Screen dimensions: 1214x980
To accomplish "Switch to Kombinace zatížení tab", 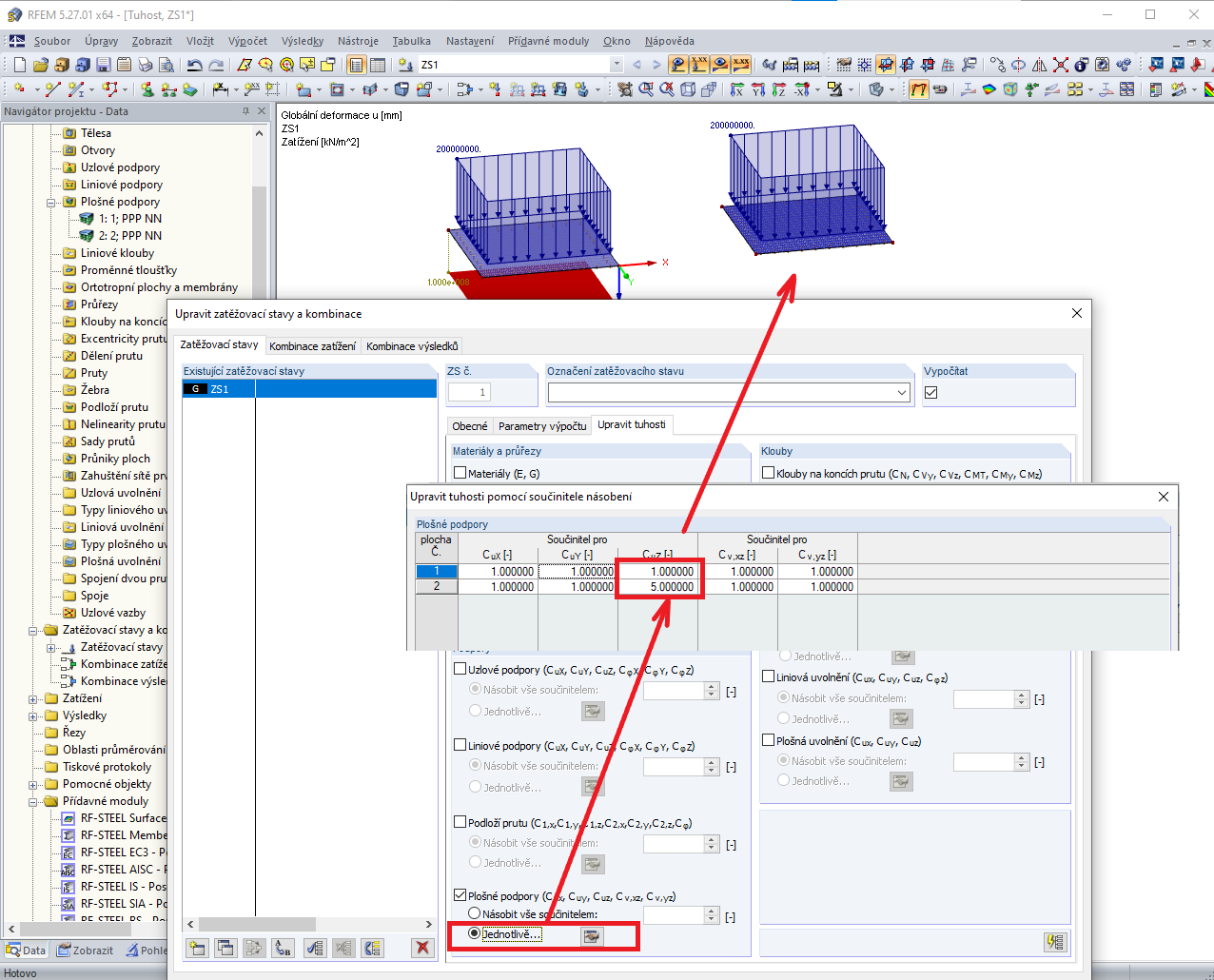I will [x=312, y=346].
